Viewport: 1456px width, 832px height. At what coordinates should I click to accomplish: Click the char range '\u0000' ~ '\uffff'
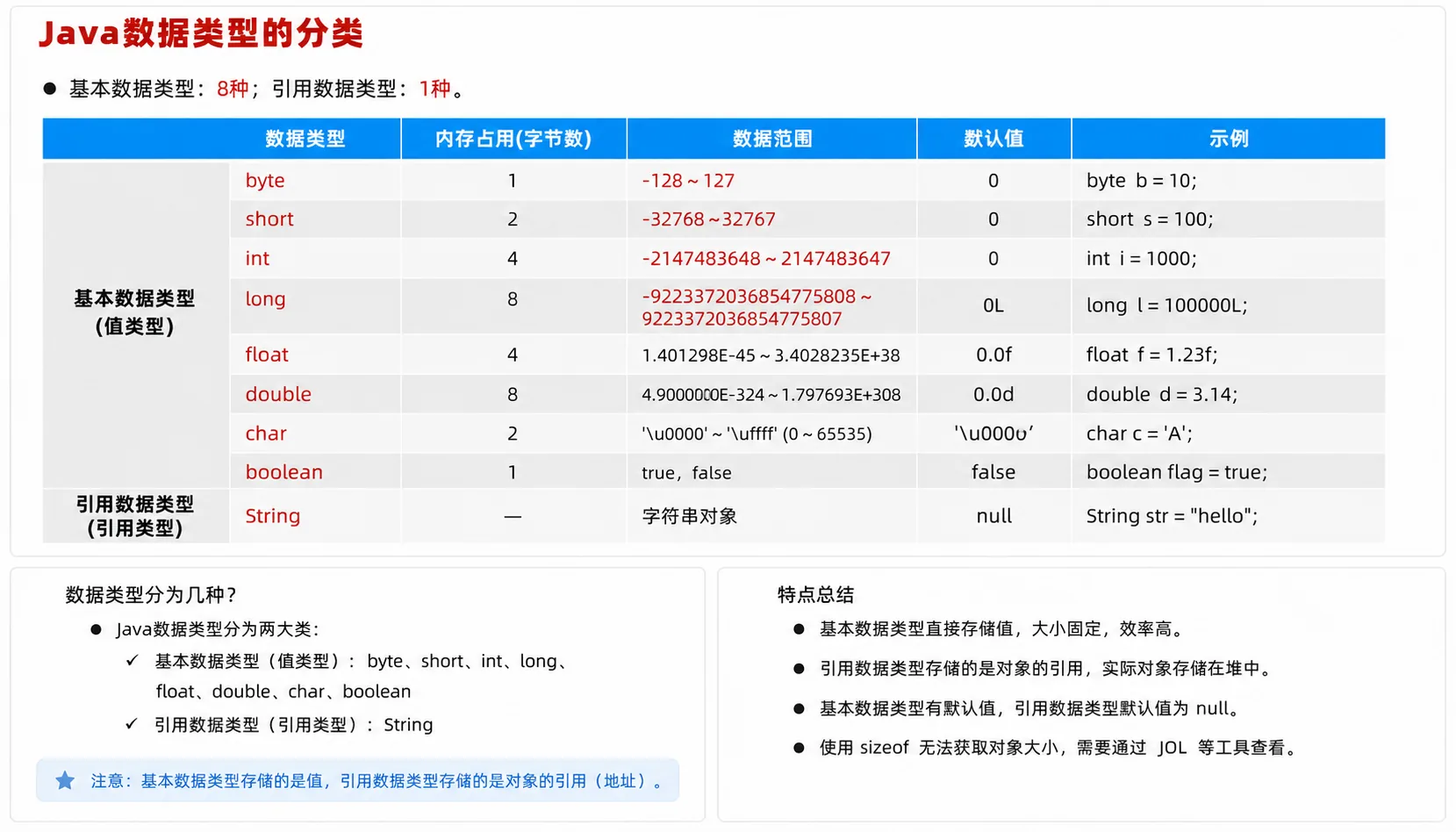coord(757,434)
